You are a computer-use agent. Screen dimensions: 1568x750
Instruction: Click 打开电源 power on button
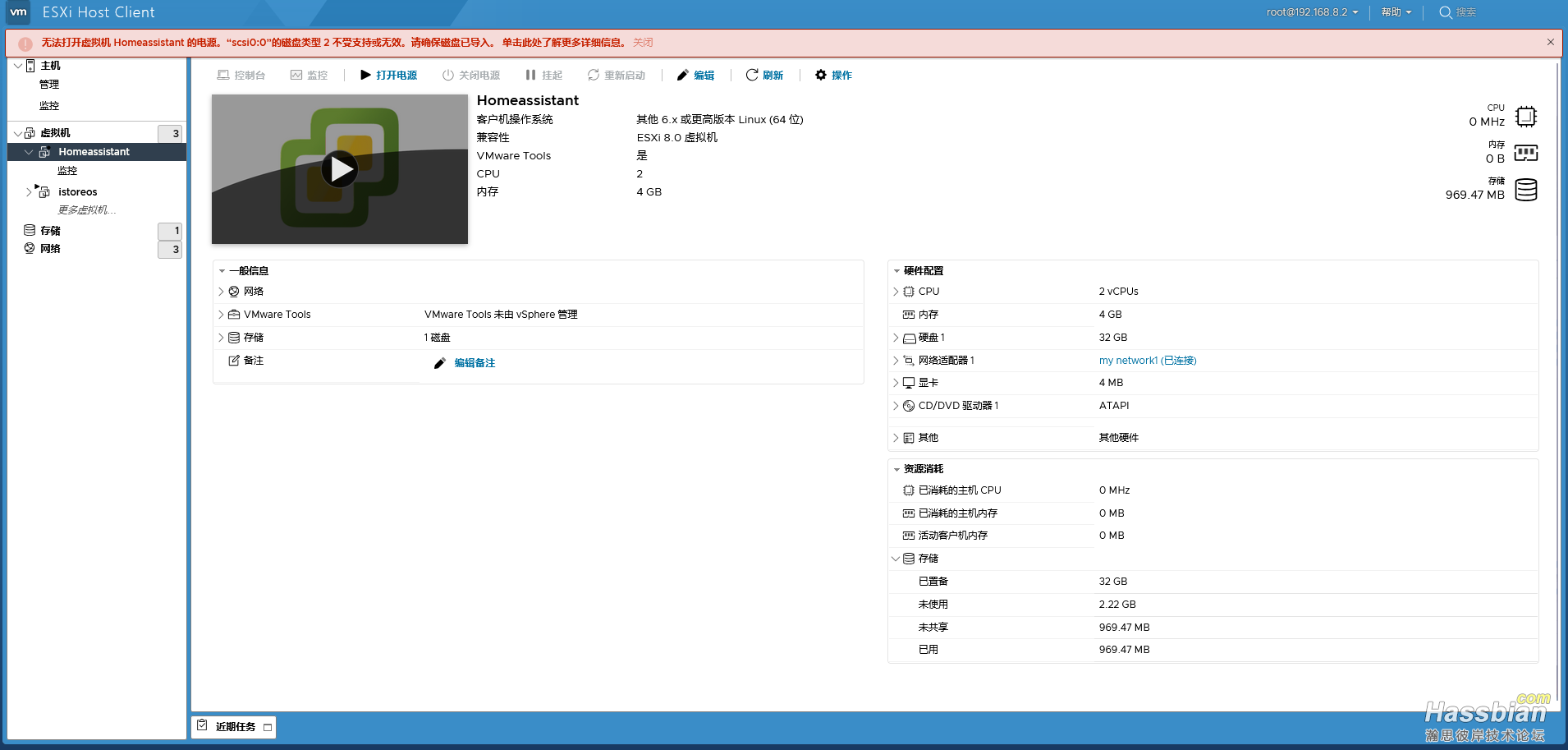(389, 76)
